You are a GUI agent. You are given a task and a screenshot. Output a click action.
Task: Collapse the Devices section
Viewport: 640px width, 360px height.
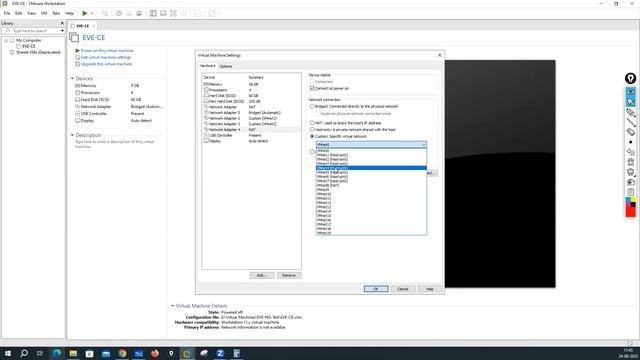[72, 78]
